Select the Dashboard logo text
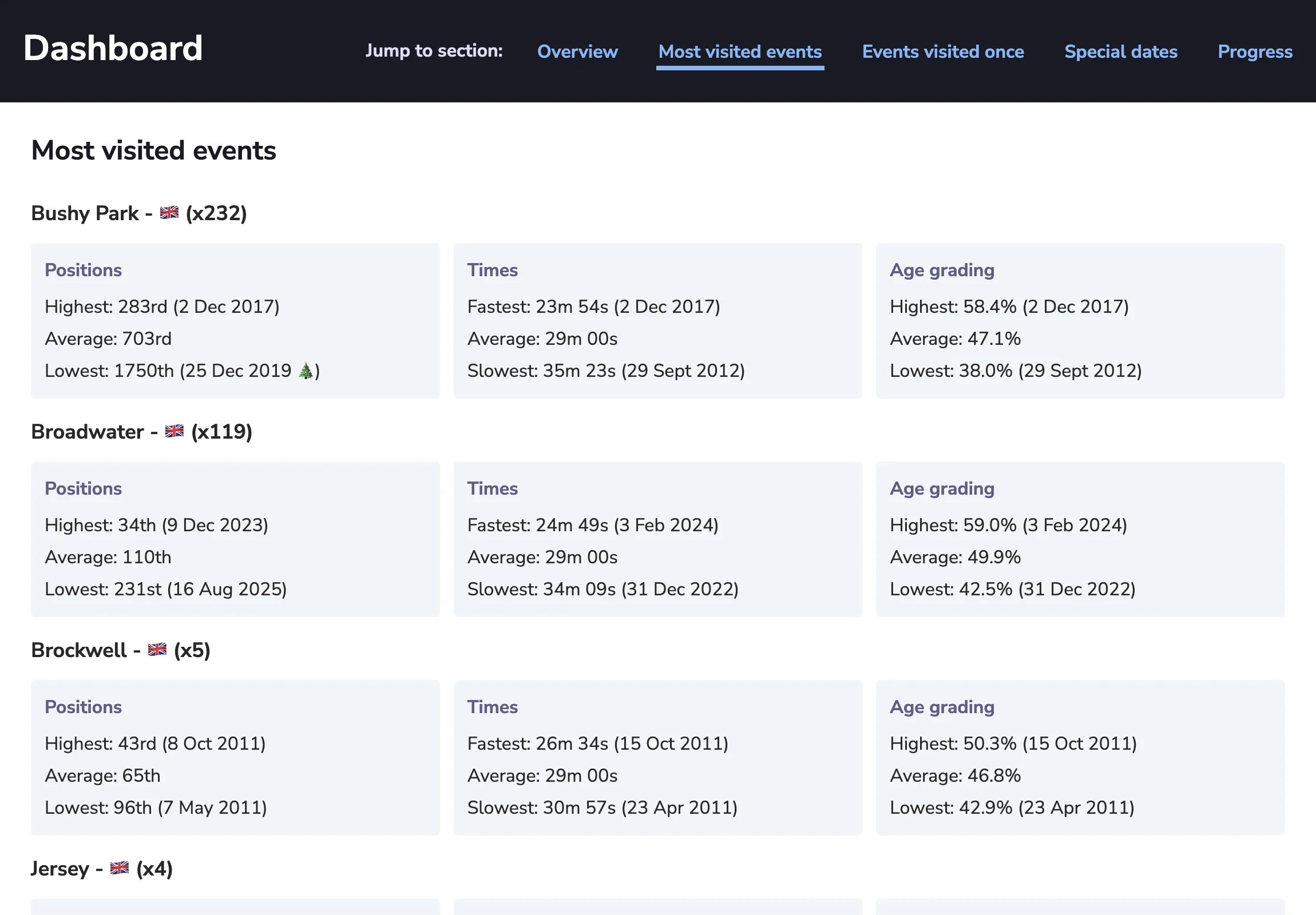Screen dimensions: 1316x915 [112, 48]
